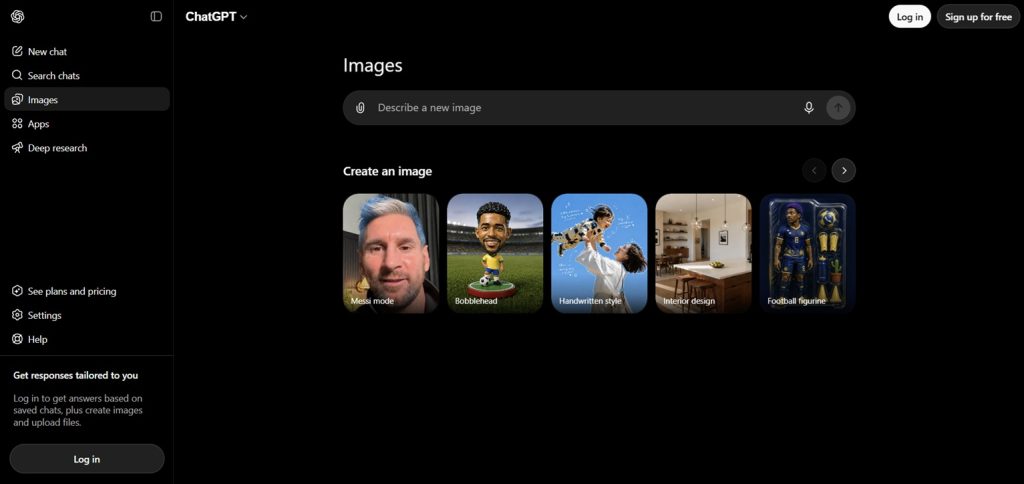Click the Apps grid icon
Screen dimensions: 1024x484
tap(18, 123)
